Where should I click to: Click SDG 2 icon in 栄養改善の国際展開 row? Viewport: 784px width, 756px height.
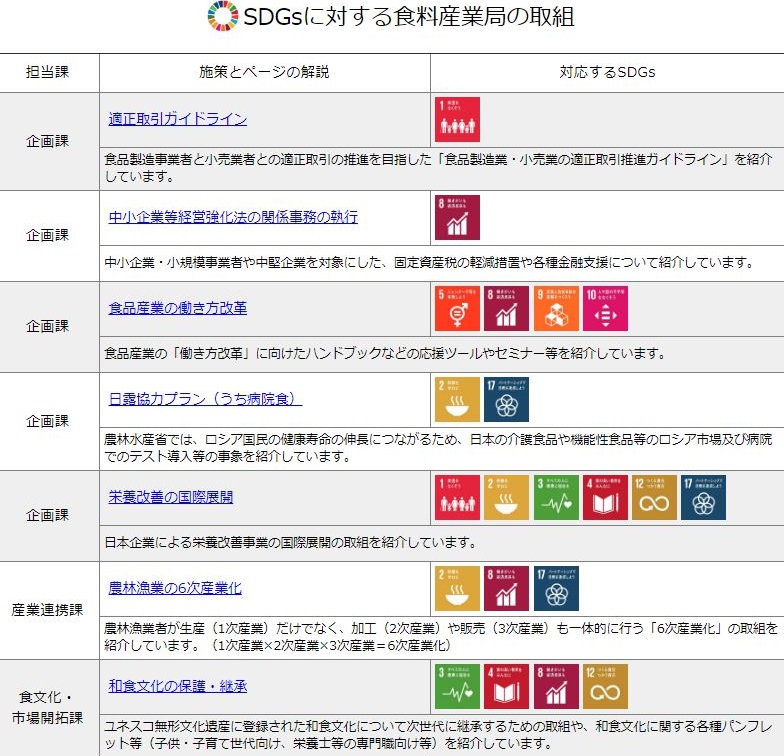click(506, 498)
